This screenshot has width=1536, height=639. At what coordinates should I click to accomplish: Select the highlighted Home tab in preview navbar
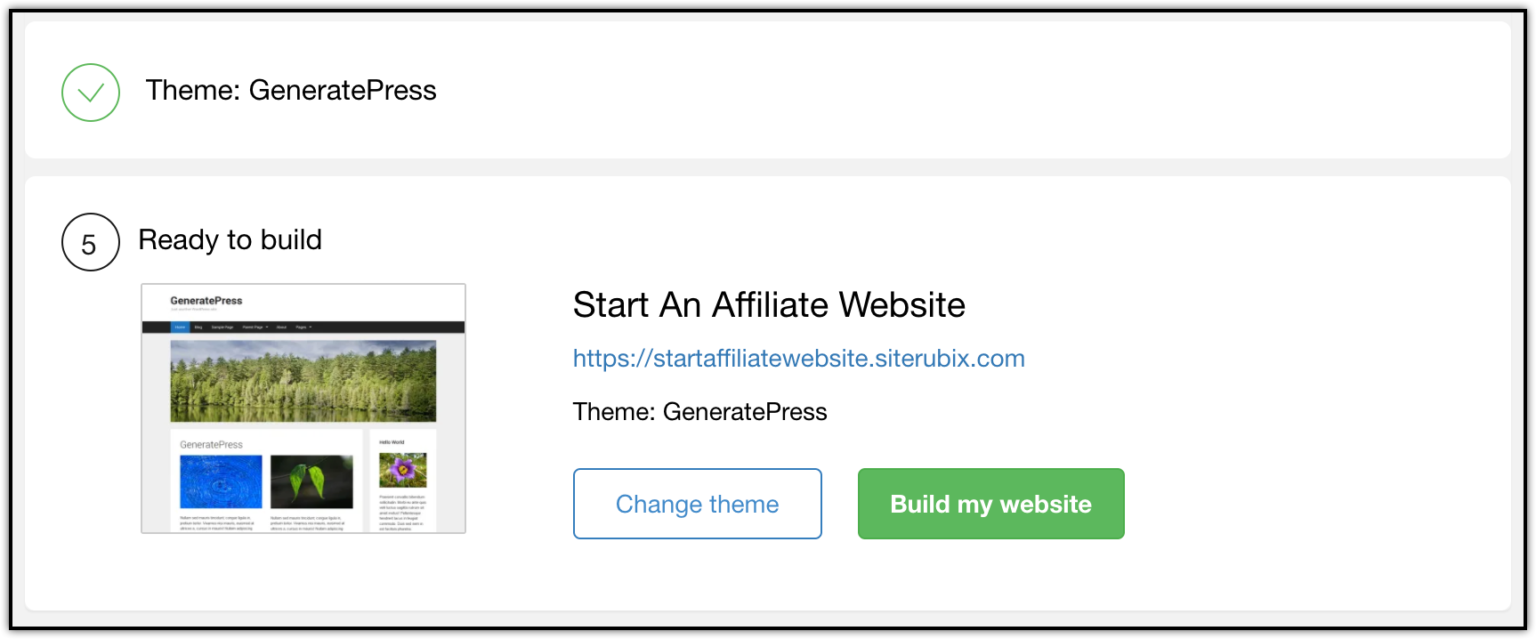(x=180, y=327)
